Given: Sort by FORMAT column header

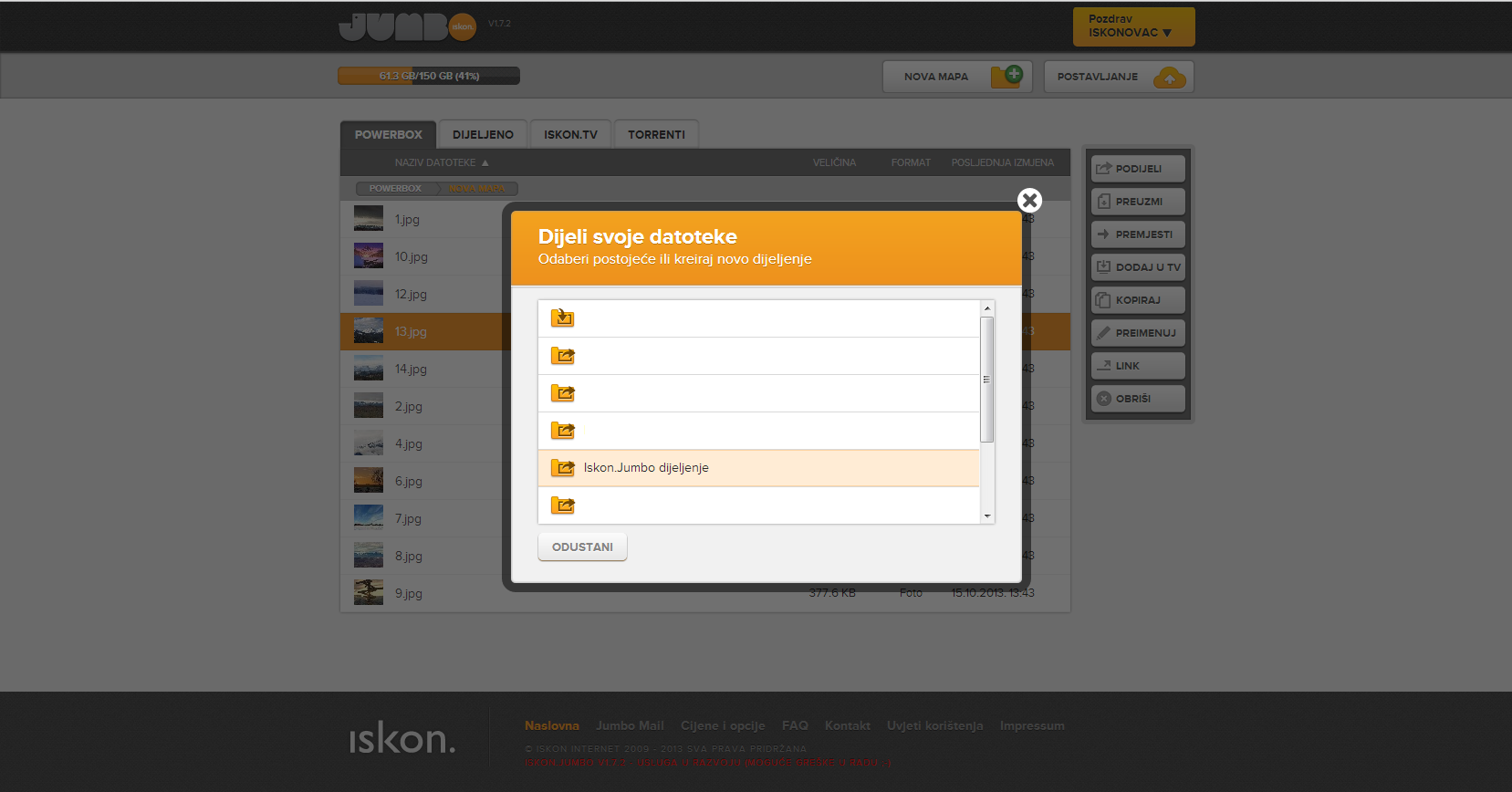Looking at the screenshot, I should (911, 162).
